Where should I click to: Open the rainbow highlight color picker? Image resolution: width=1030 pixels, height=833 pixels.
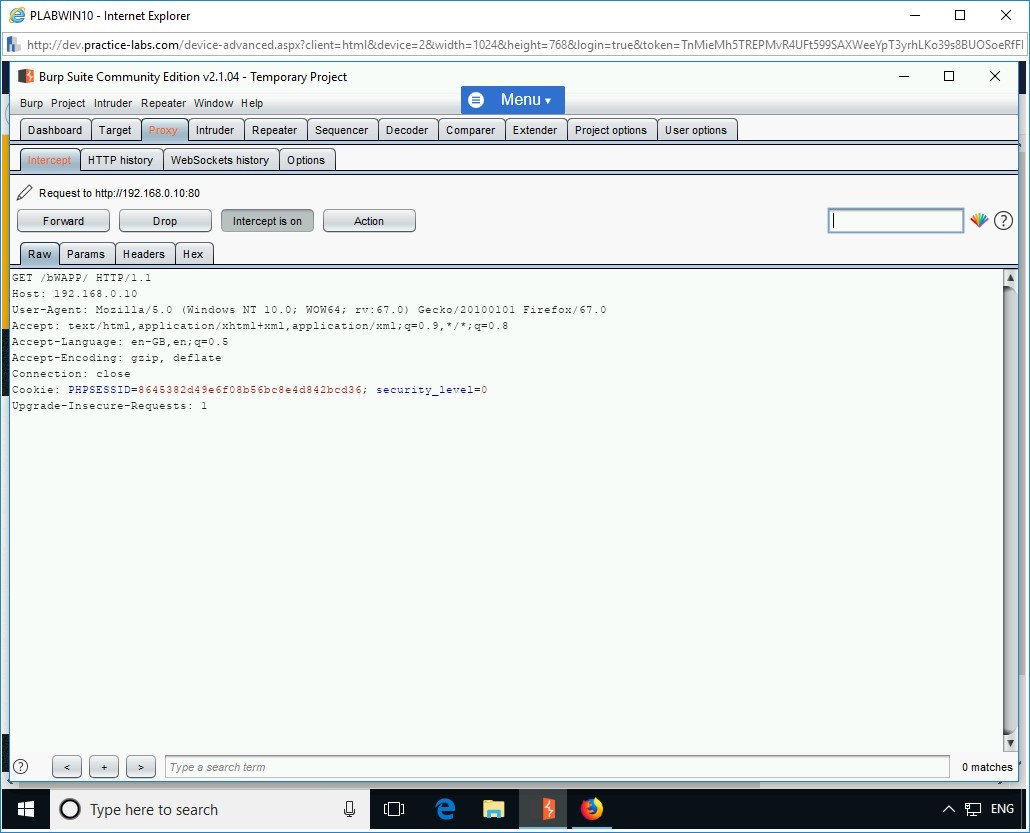[x=979, y=220]
